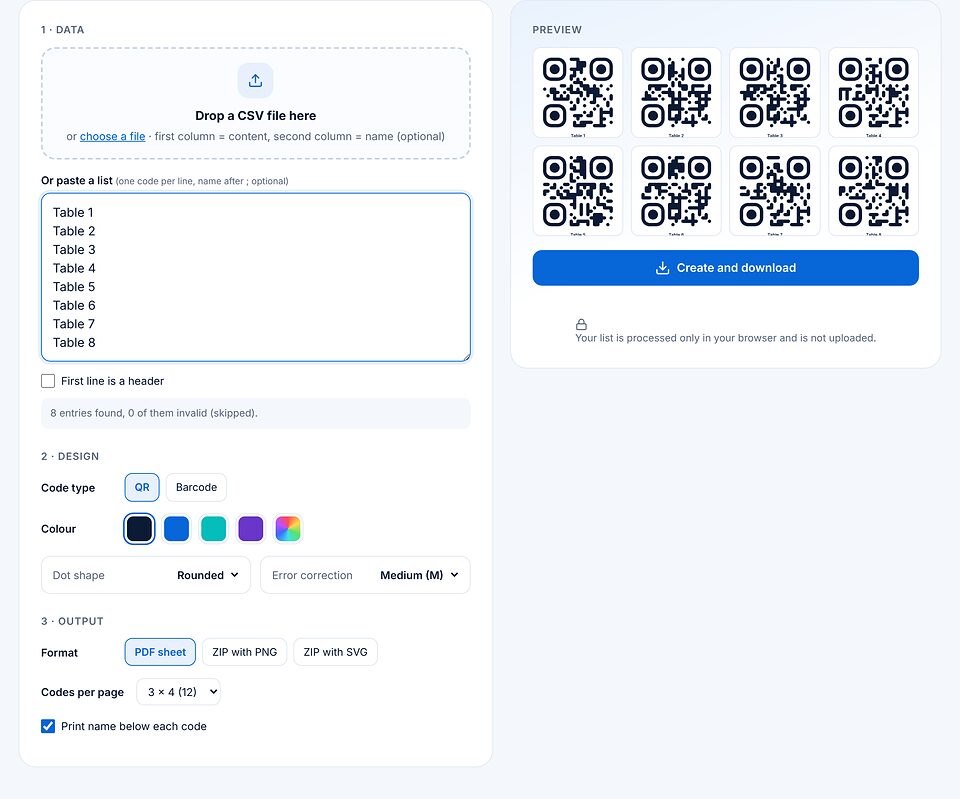Click the upload icon in drop zone
Image resolution: width=960 pixels, height=799 pixels.
[255, 81]
